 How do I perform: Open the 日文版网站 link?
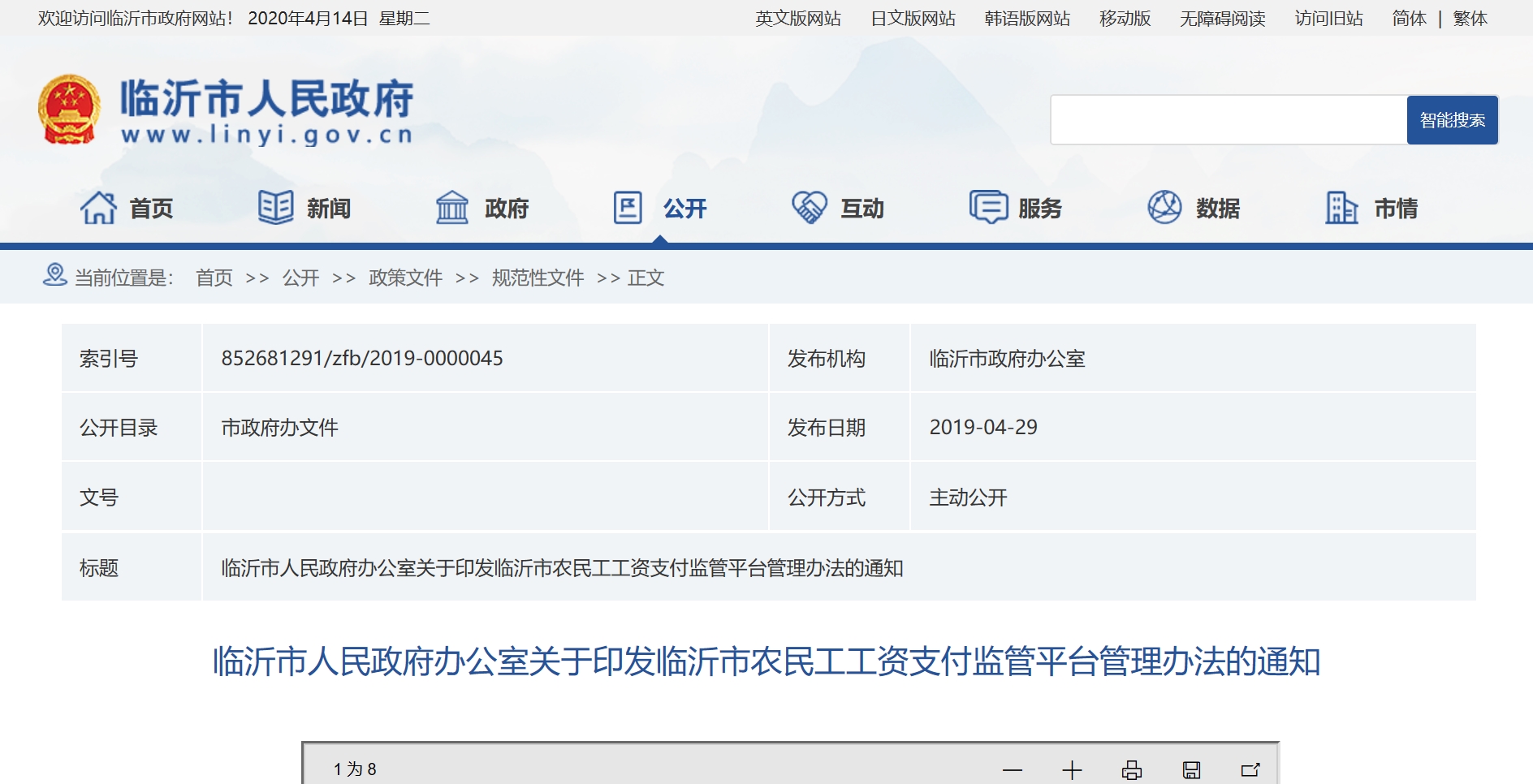tap(913, 19)
